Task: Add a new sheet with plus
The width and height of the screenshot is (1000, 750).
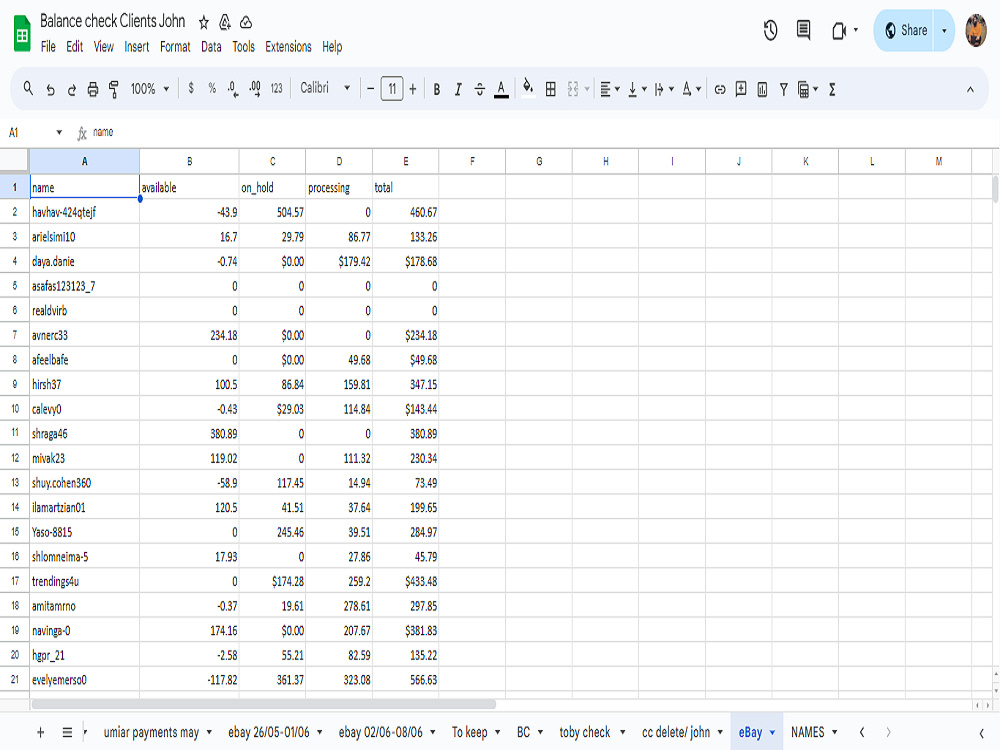Action: [40, 732]
